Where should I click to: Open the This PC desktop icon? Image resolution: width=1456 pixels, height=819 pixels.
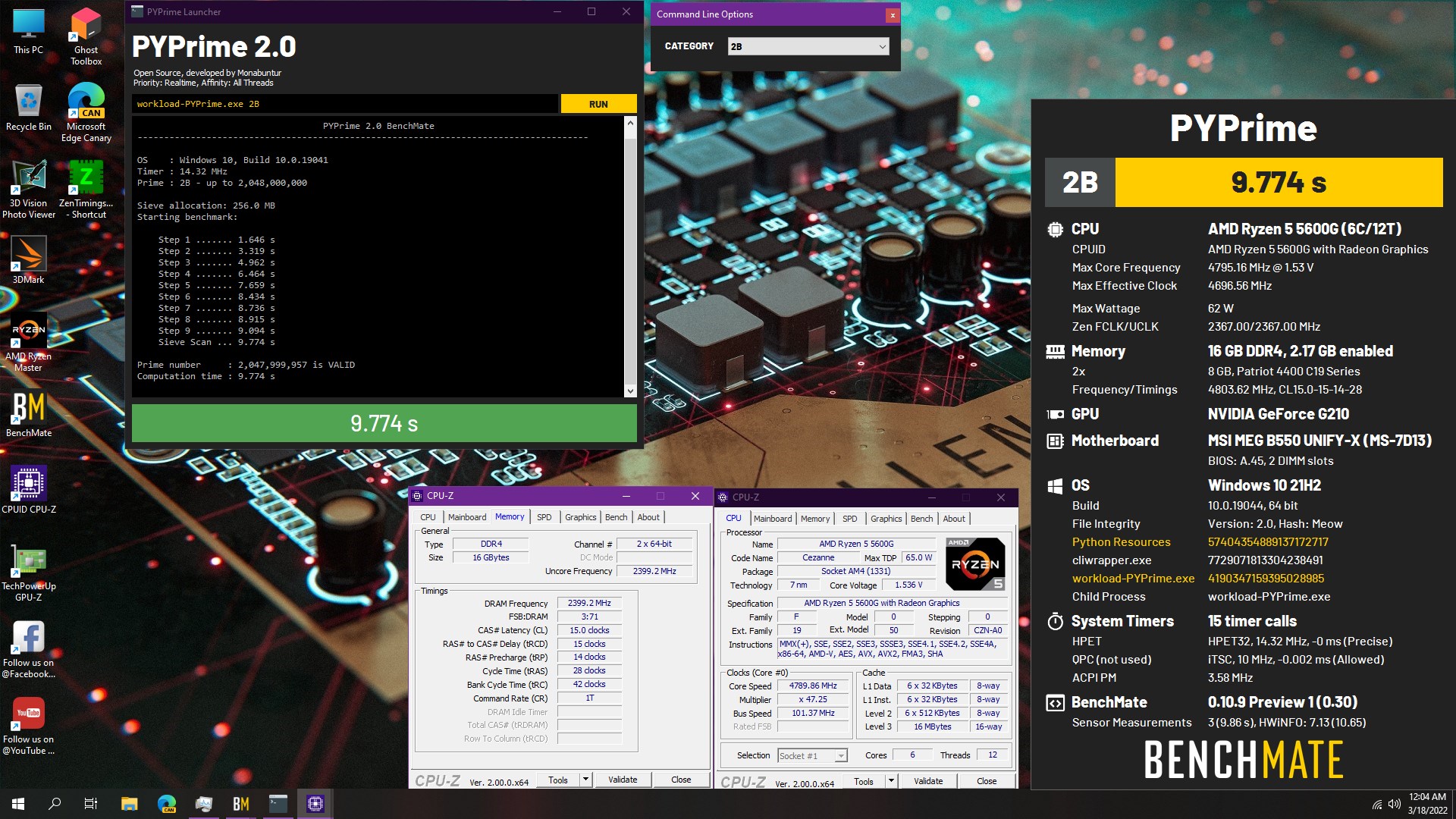point(28,31)
